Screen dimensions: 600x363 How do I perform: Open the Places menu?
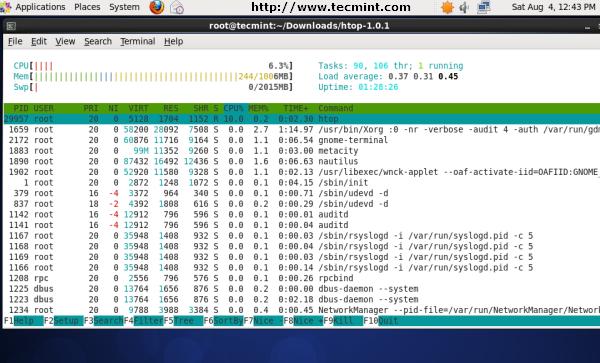click(87, 7)
